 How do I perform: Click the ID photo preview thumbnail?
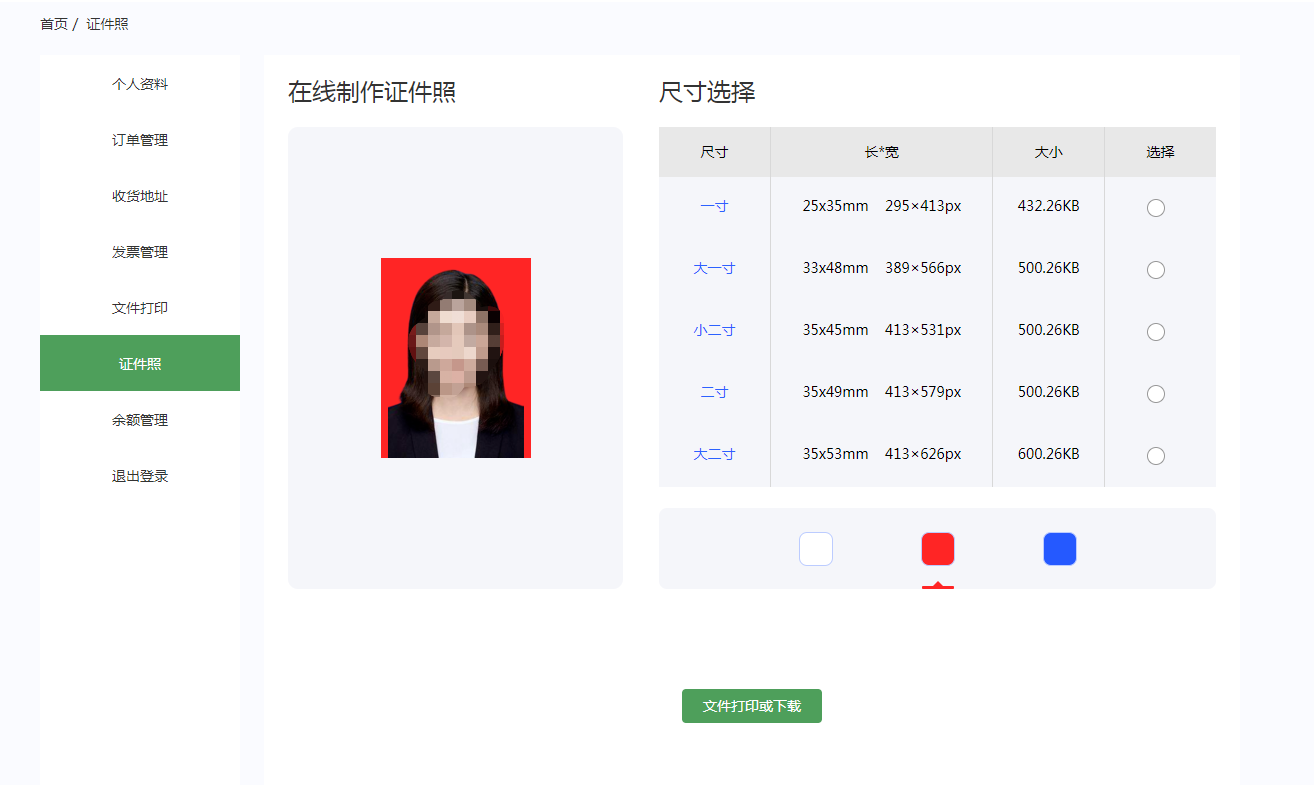point(456,358)
